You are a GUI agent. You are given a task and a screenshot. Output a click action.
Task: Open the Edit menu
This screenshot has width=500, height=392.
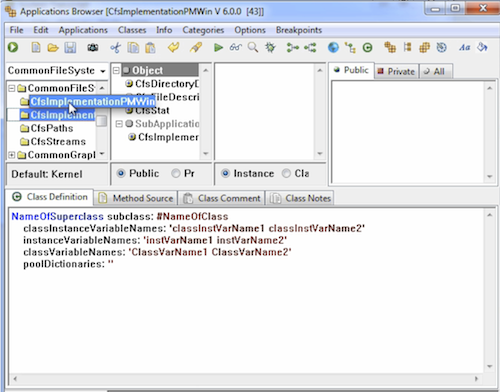(x=41, y=30)
